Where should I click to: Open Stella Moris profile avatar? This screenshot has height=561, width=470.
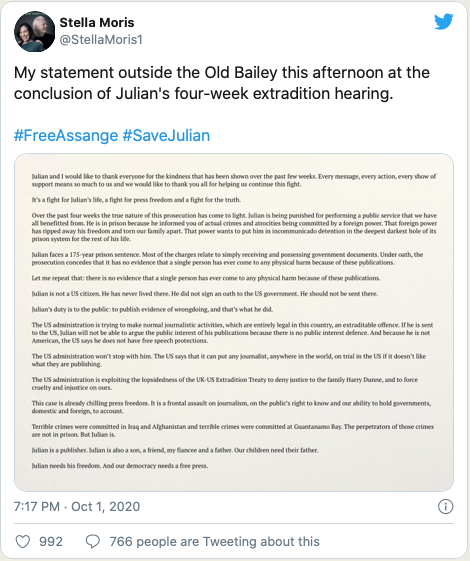[34, 31]
